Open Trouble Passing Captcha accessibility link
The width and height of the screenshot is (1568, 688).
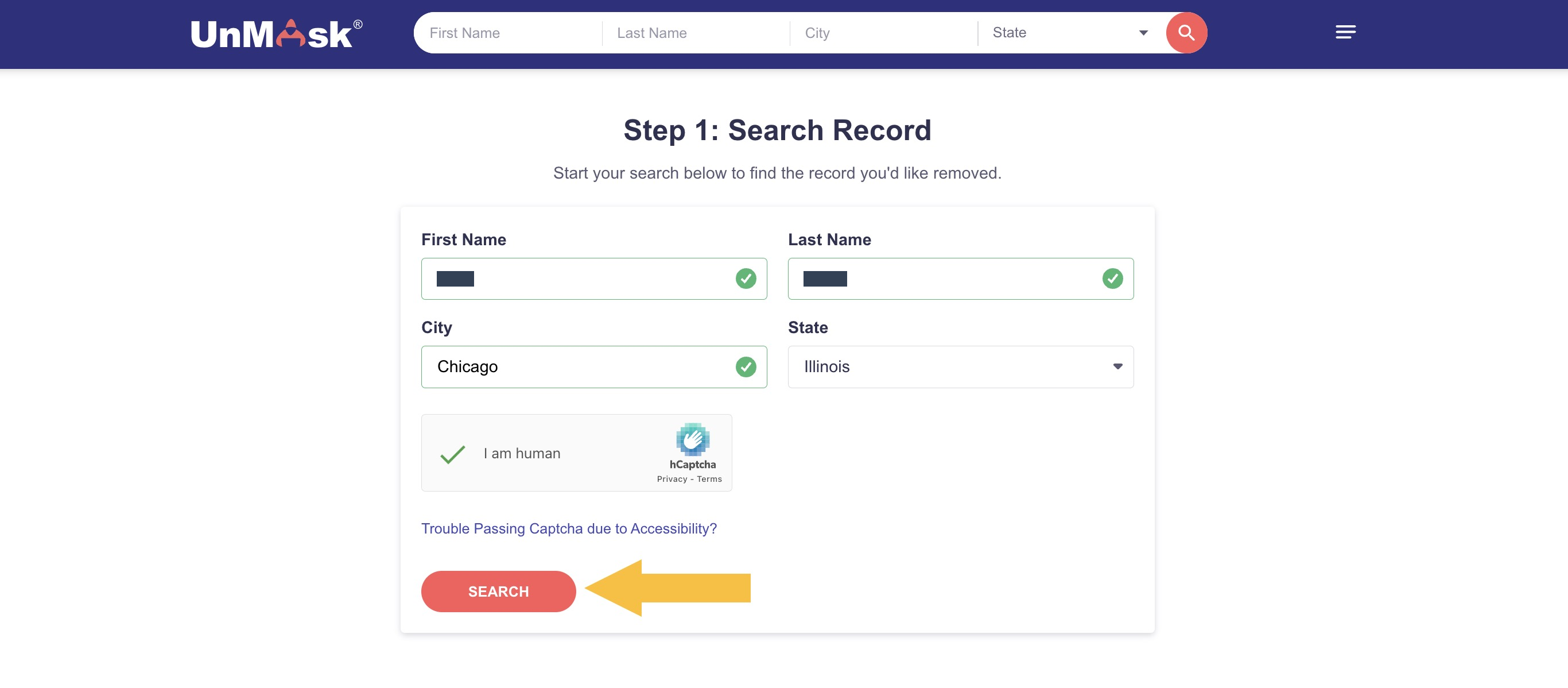[x=569, y=528]
